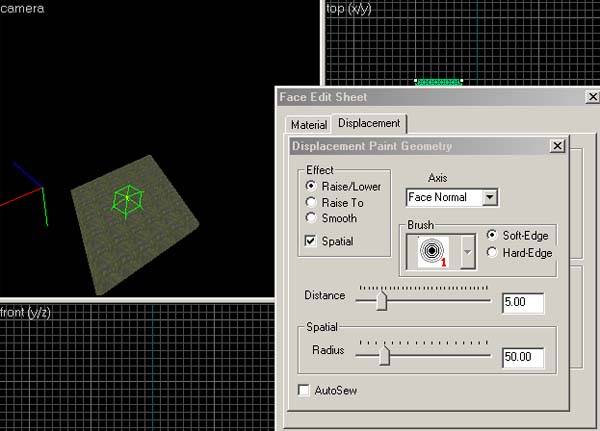Close the Displacement Paint Geometry dialog
Screen dimensions: 600x431
(x=557, y=145)
